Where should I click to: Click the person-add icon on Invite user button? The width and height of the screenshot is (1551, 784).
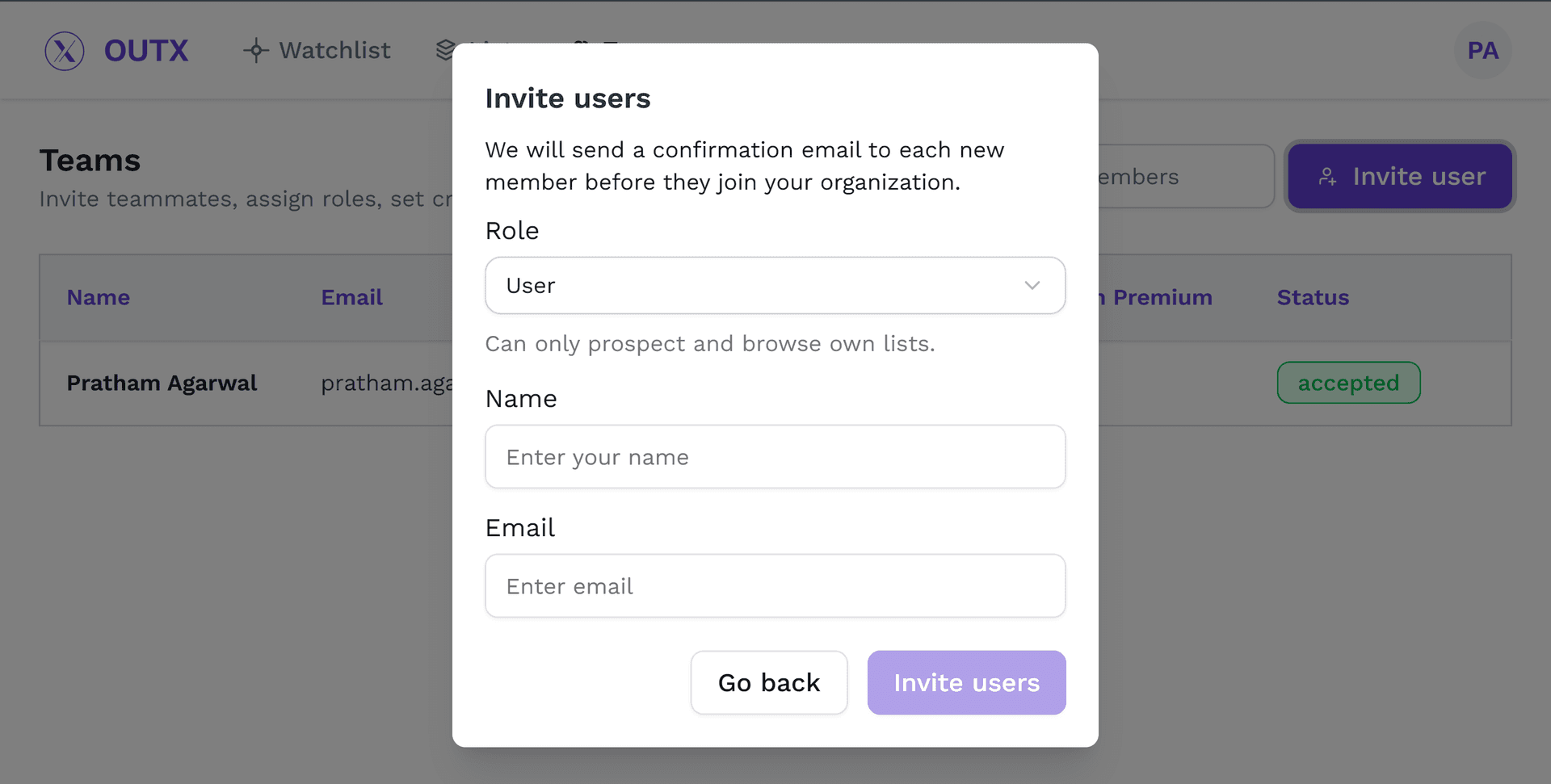(1328, 177)
